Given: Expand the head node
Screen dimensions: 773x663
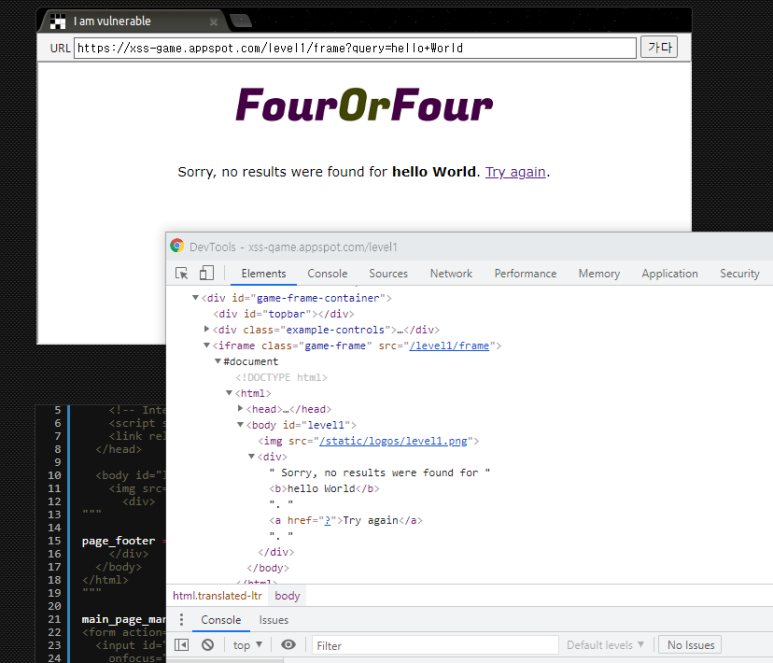Looking at the screenshot, I should tap(240, 408).
